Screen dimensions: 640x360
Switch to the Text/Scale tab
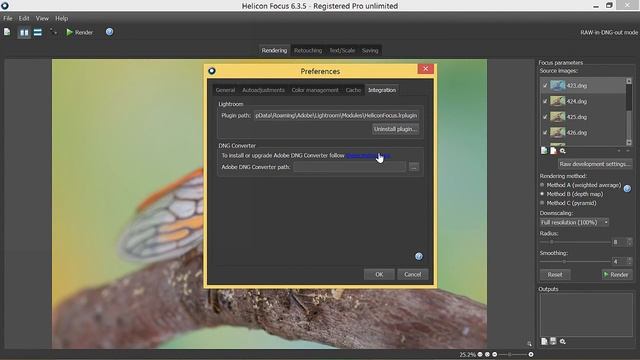[342, 51]
